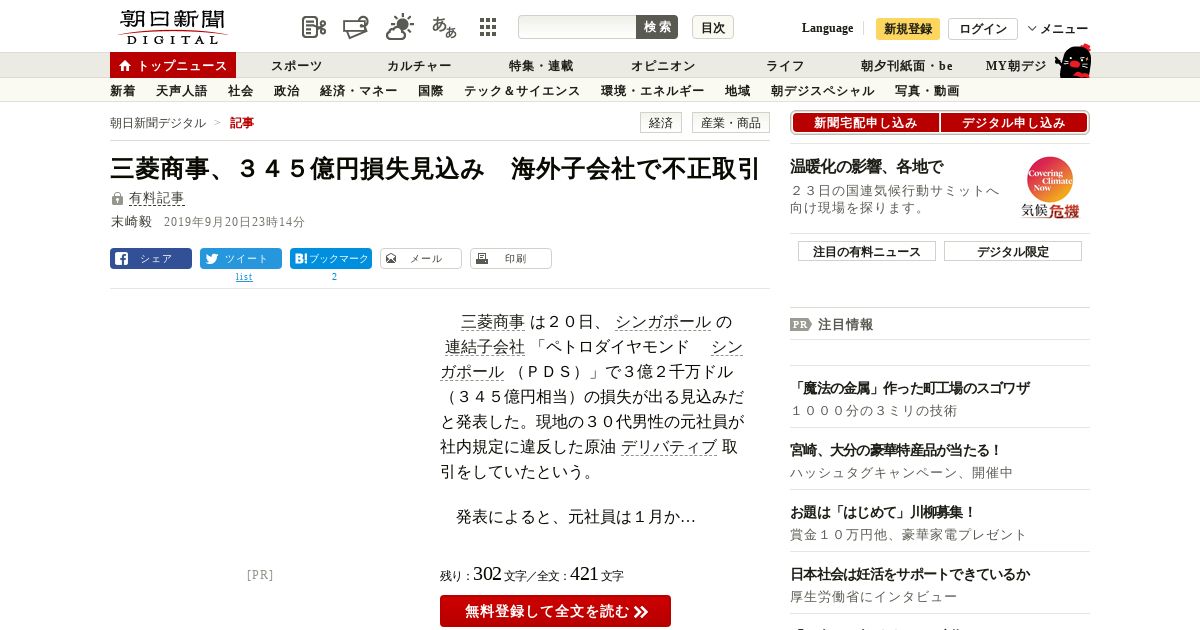Go to 地域 section

(x=738, y=90)
